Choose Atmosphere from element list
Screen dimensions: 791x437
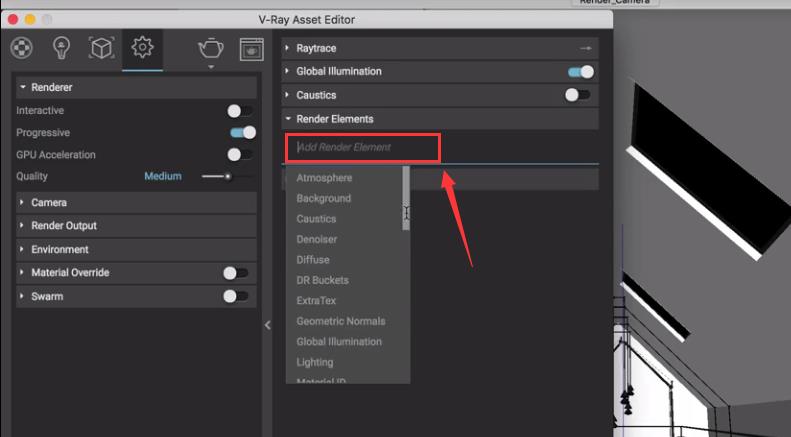pos(324,178)
